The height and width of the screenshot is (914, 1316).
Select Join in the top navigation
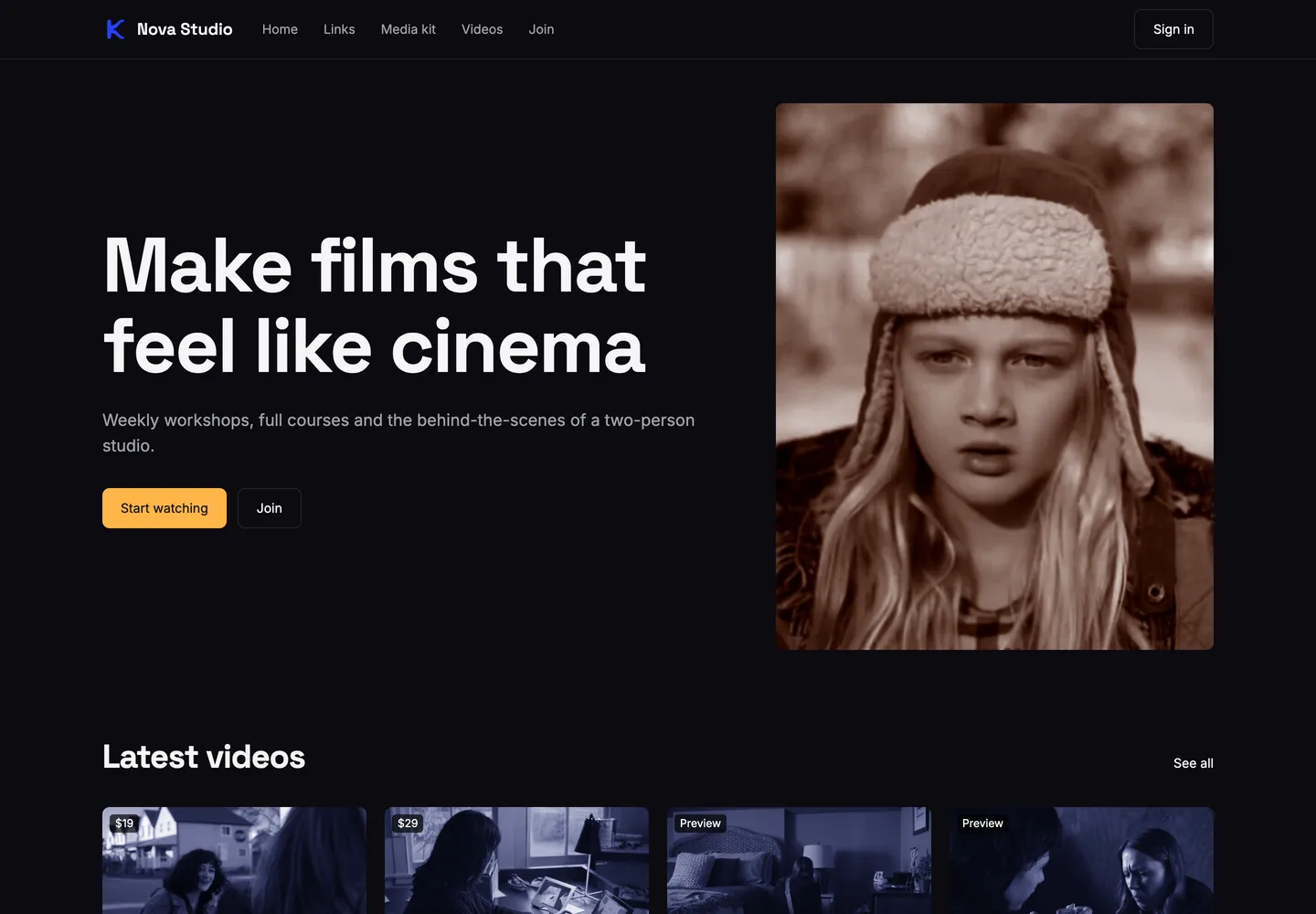(x=541, y=29)
